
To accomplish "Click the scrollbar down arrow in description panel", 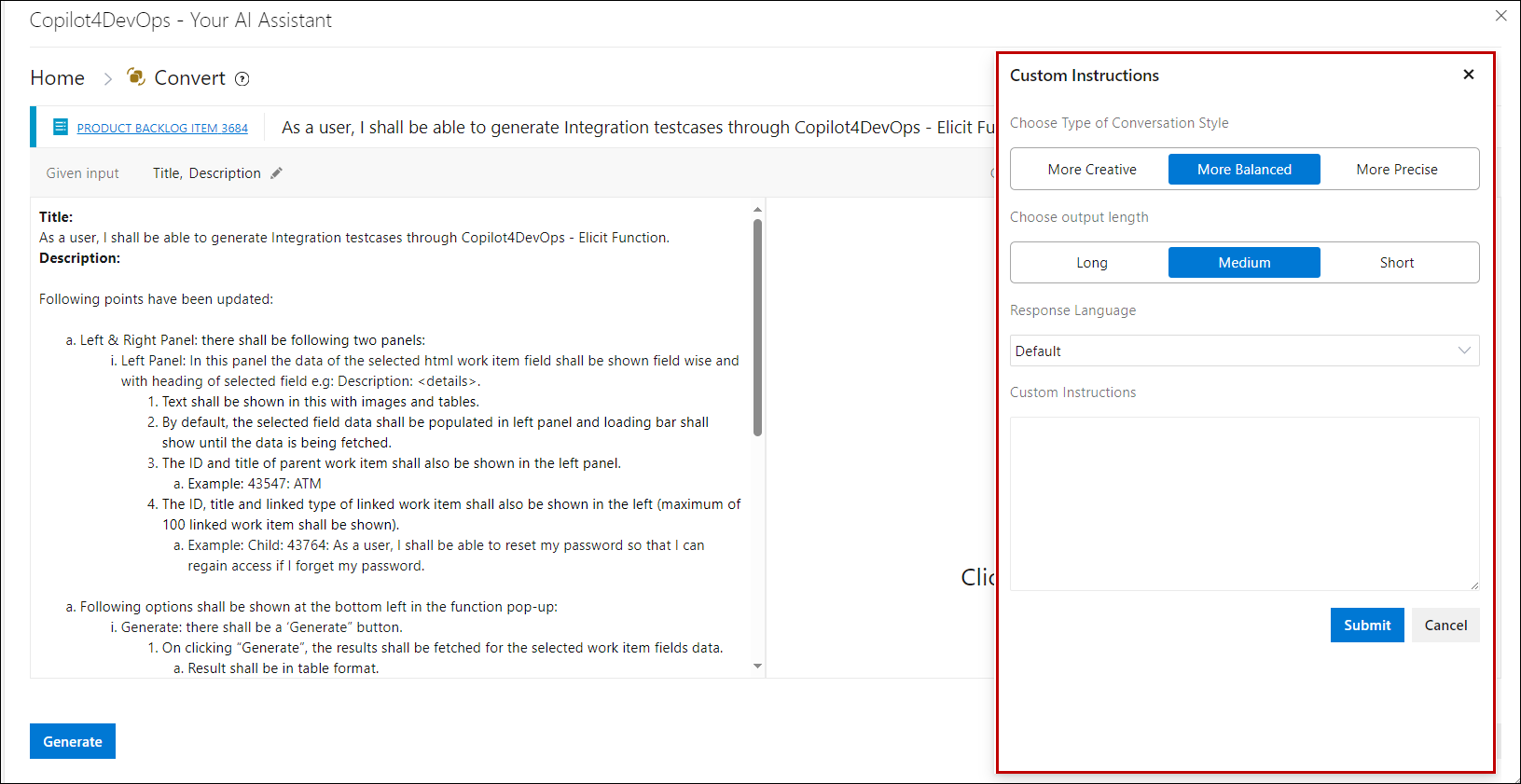I will (757, 667).
